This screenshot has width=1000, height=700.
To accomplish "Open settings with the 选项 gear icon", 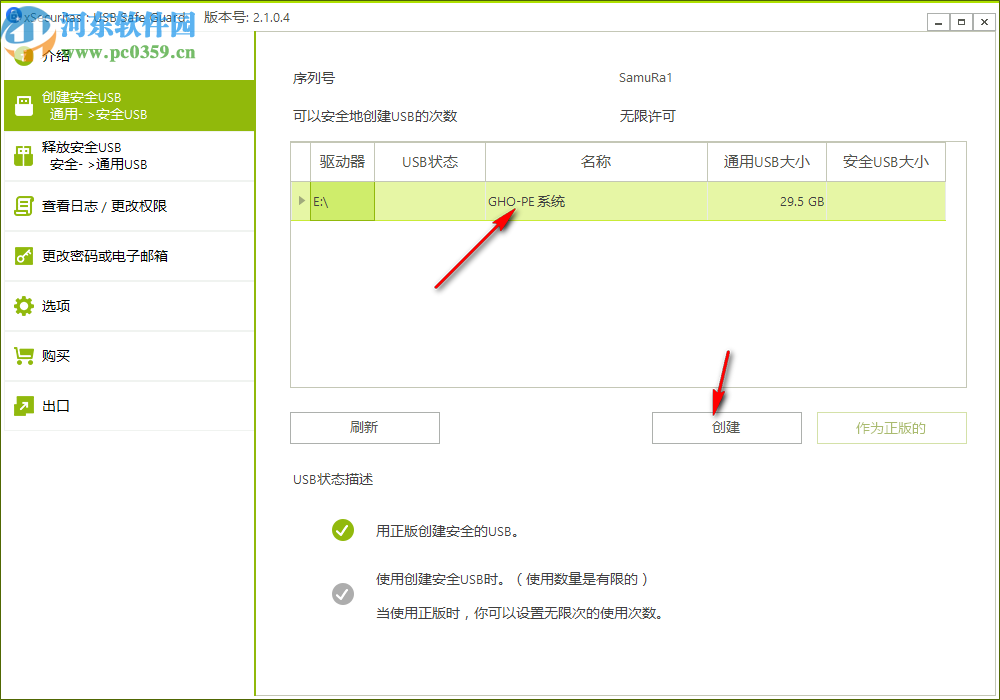I will tap(21, 306).
